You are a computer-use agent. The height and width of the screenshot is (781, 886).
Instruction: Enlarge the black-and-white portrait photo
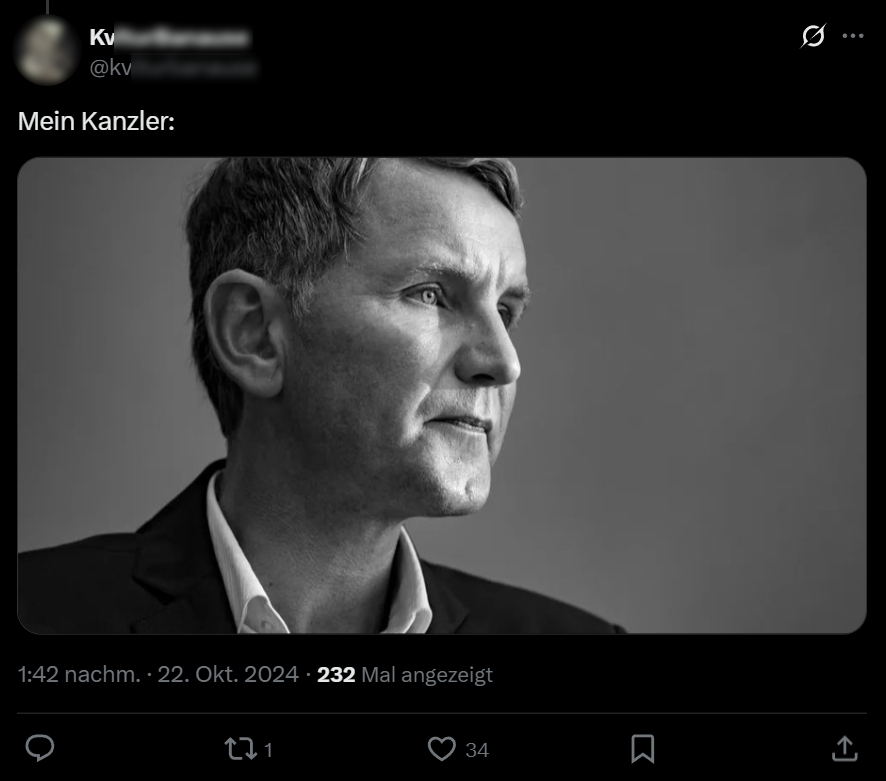pyautogui.click(x=442, y=395)
